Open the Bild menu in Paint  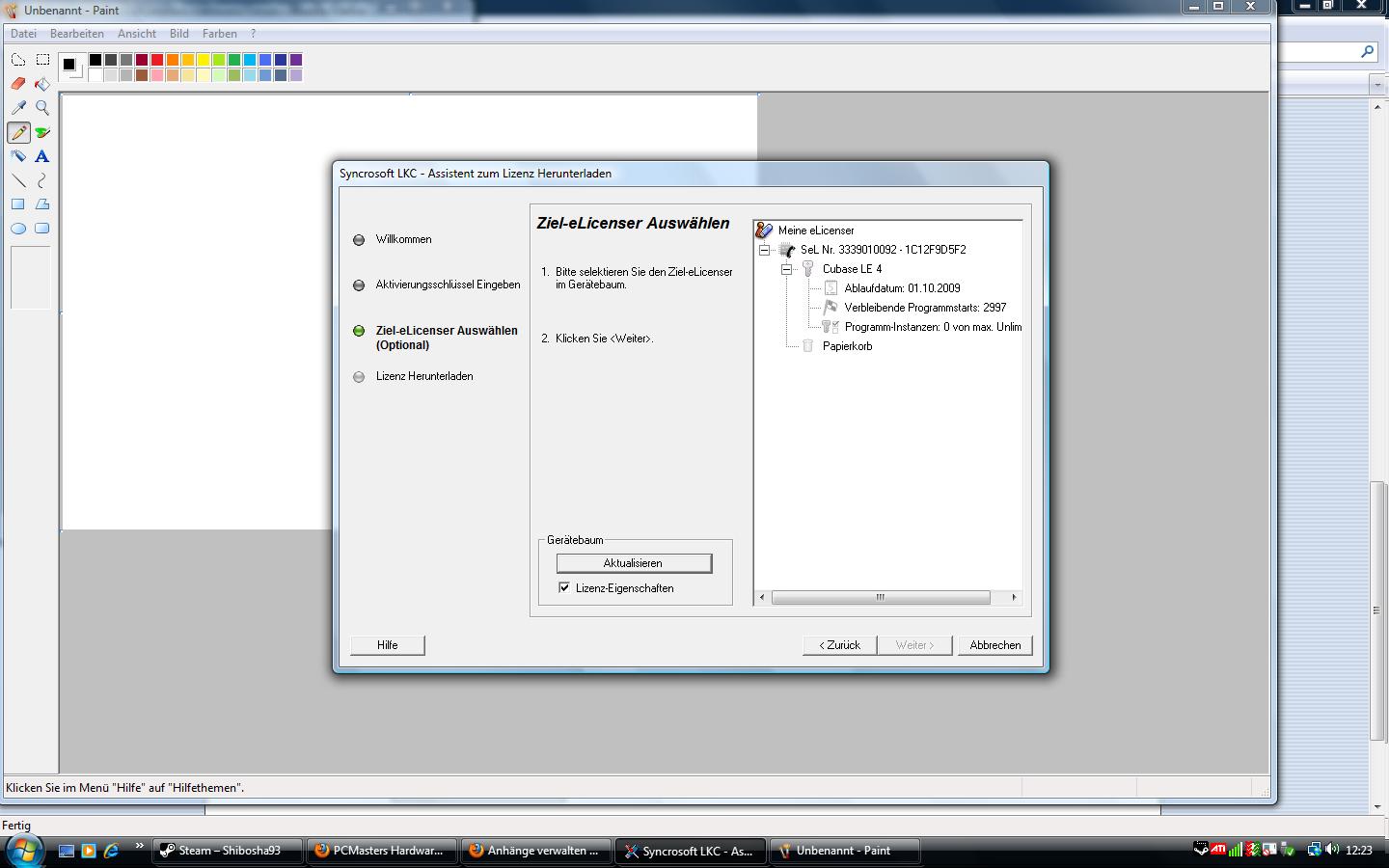pos(179,34)
